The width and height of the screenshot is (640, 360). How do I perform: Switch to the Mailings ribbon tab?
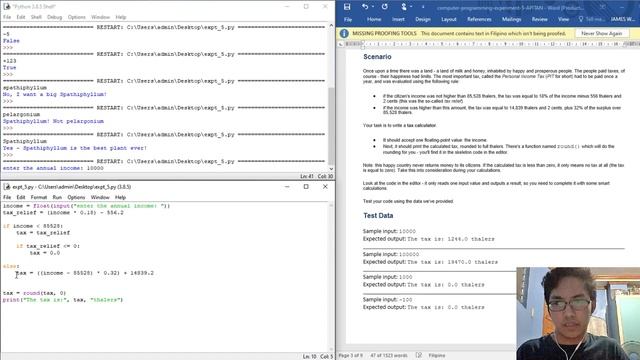511,19
